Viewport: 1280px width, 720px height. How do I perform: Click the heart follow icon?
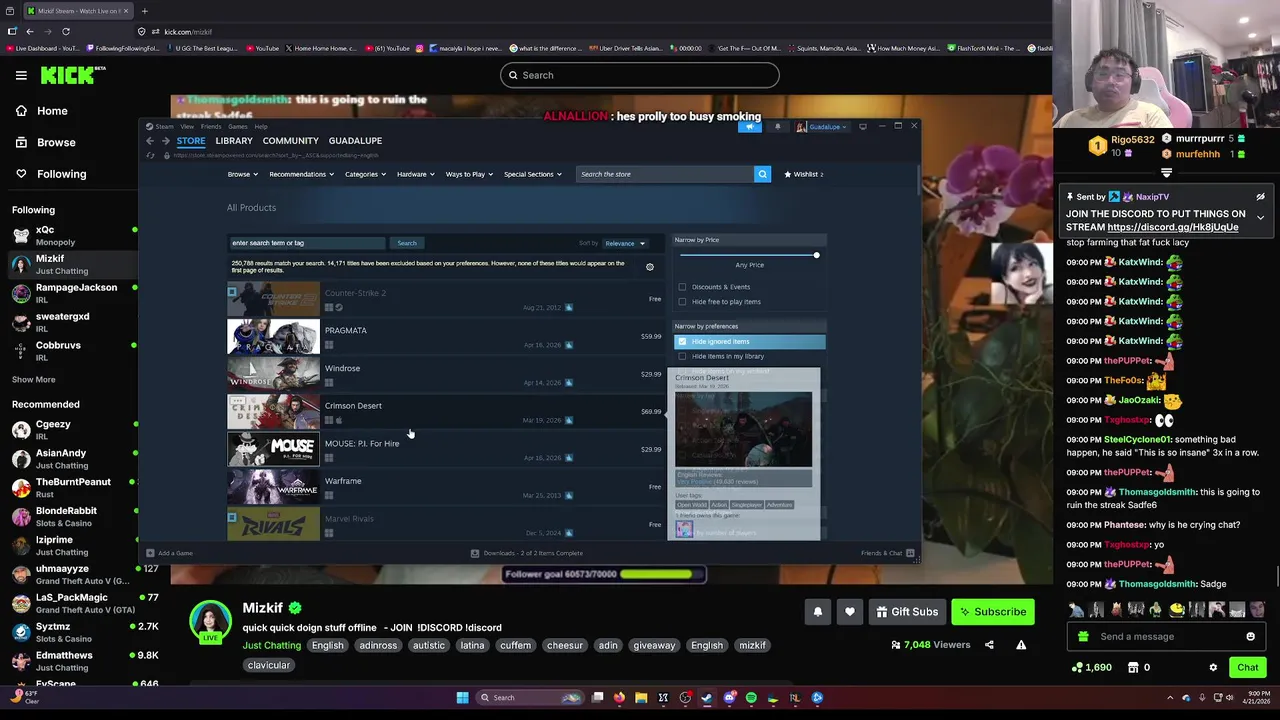849,612
